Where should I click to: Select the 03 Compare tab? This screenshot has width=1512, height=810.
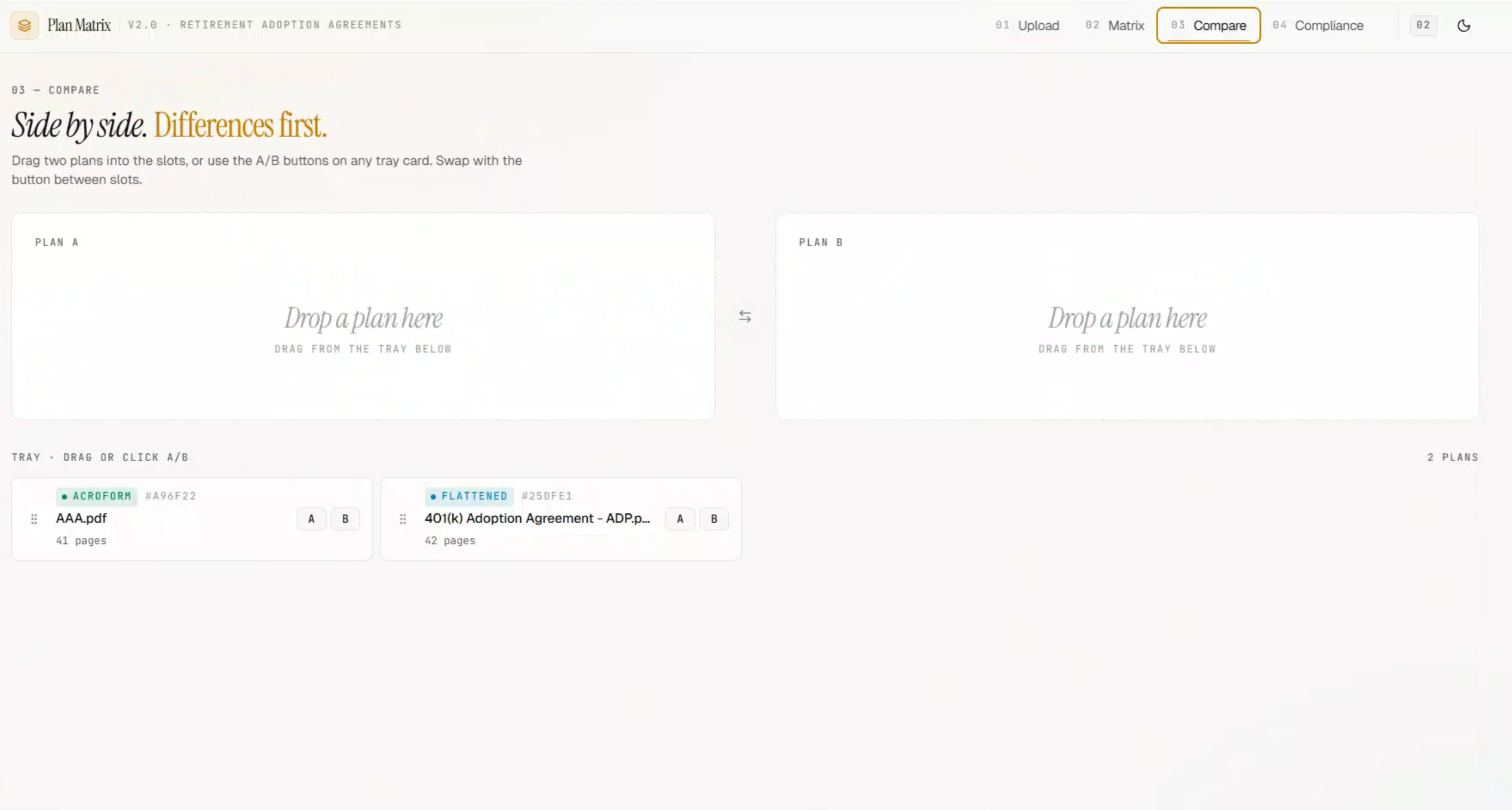(x=1208, y=25)
